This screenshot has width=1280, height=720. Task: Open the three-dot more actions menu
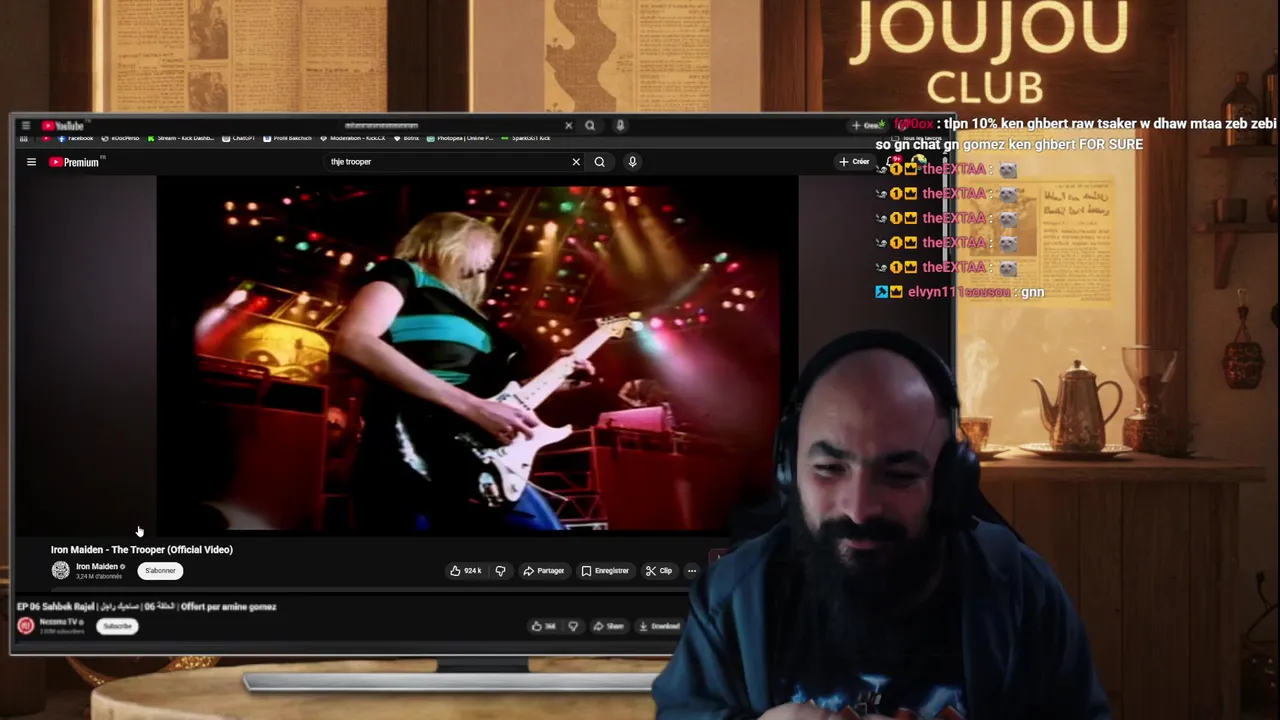[x=691, y=571]
